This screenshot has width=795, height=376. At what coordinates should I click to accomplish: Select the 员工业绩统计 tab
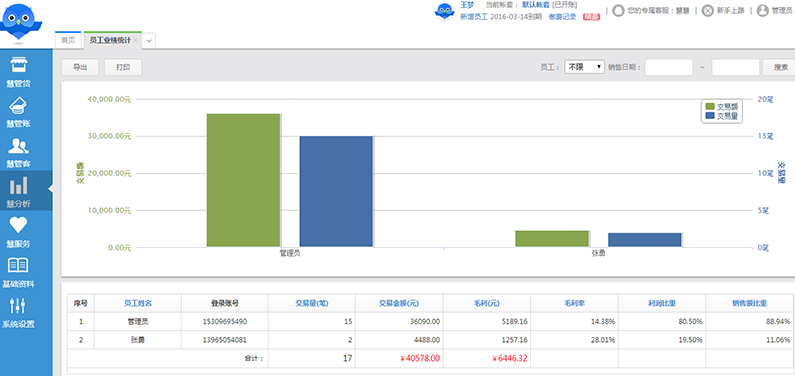tap(110, 41)
